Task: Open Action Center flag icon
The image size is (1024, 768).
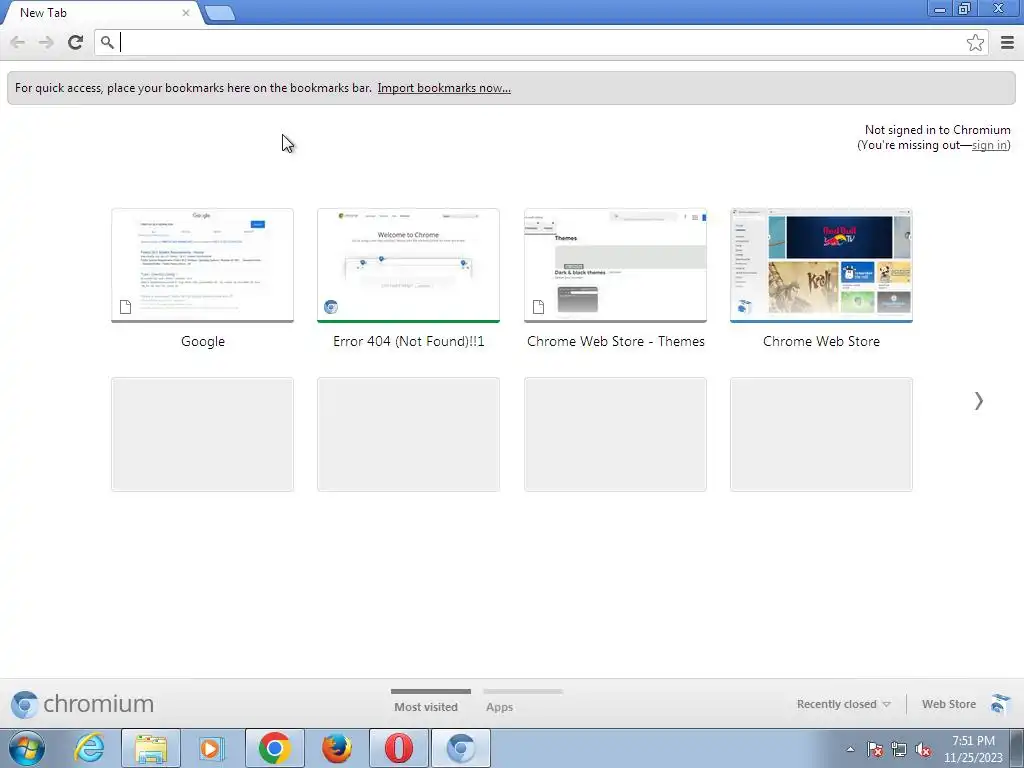Action: coord(875,749)
